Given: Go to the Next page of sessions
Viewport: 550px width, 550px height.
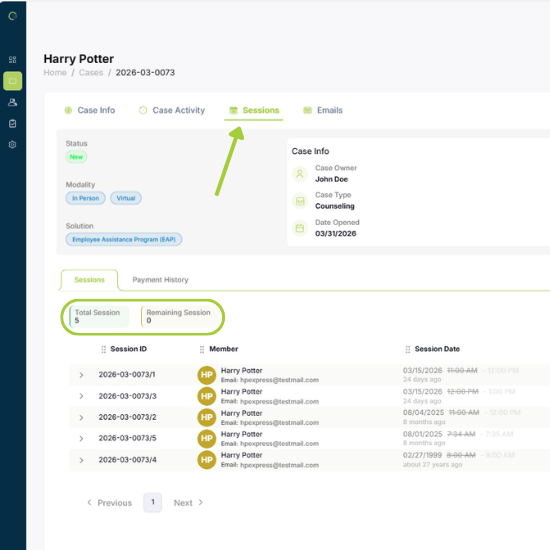Looking at the screenshot, I should pyautogui.click(x=188, y=503).
